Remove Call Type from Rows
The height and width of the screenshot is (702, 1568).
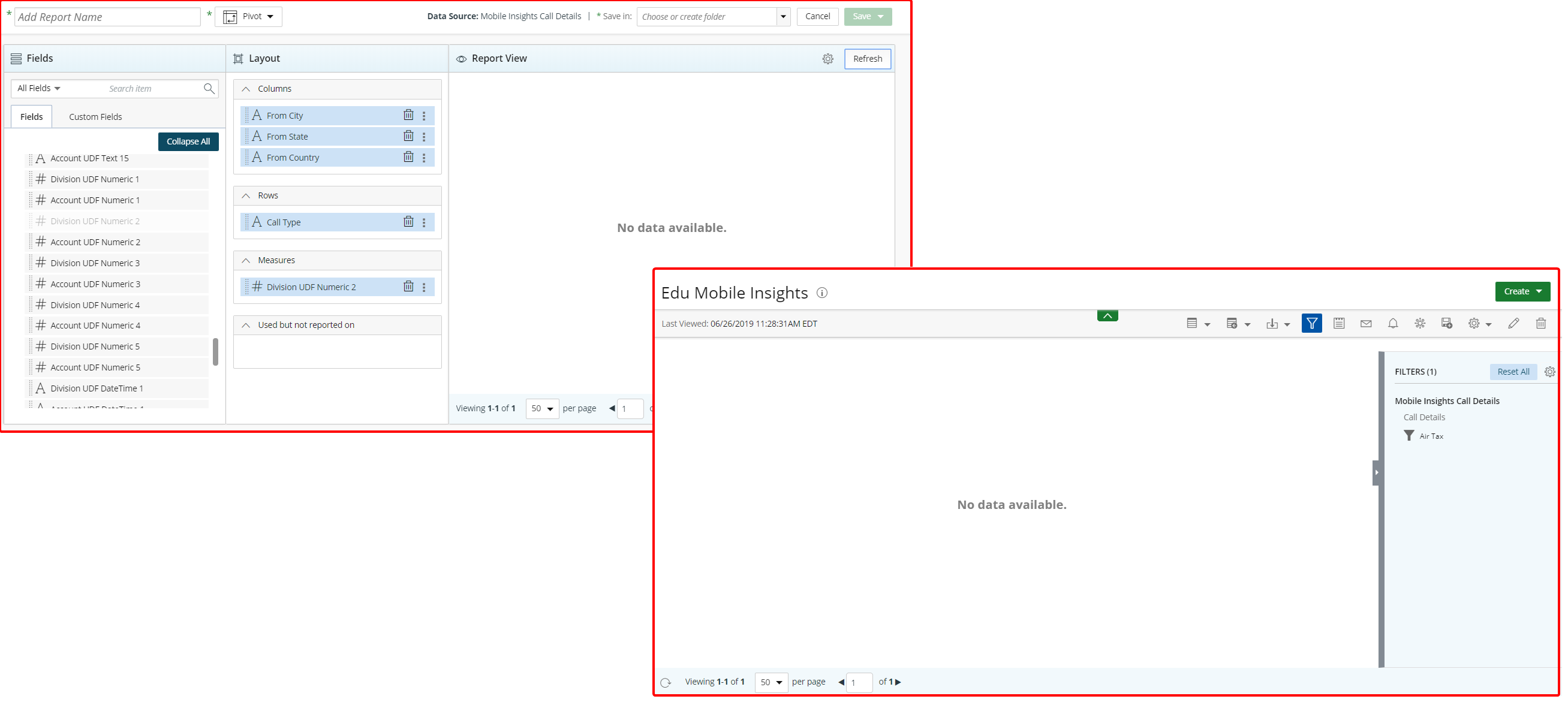pos(408,222)
